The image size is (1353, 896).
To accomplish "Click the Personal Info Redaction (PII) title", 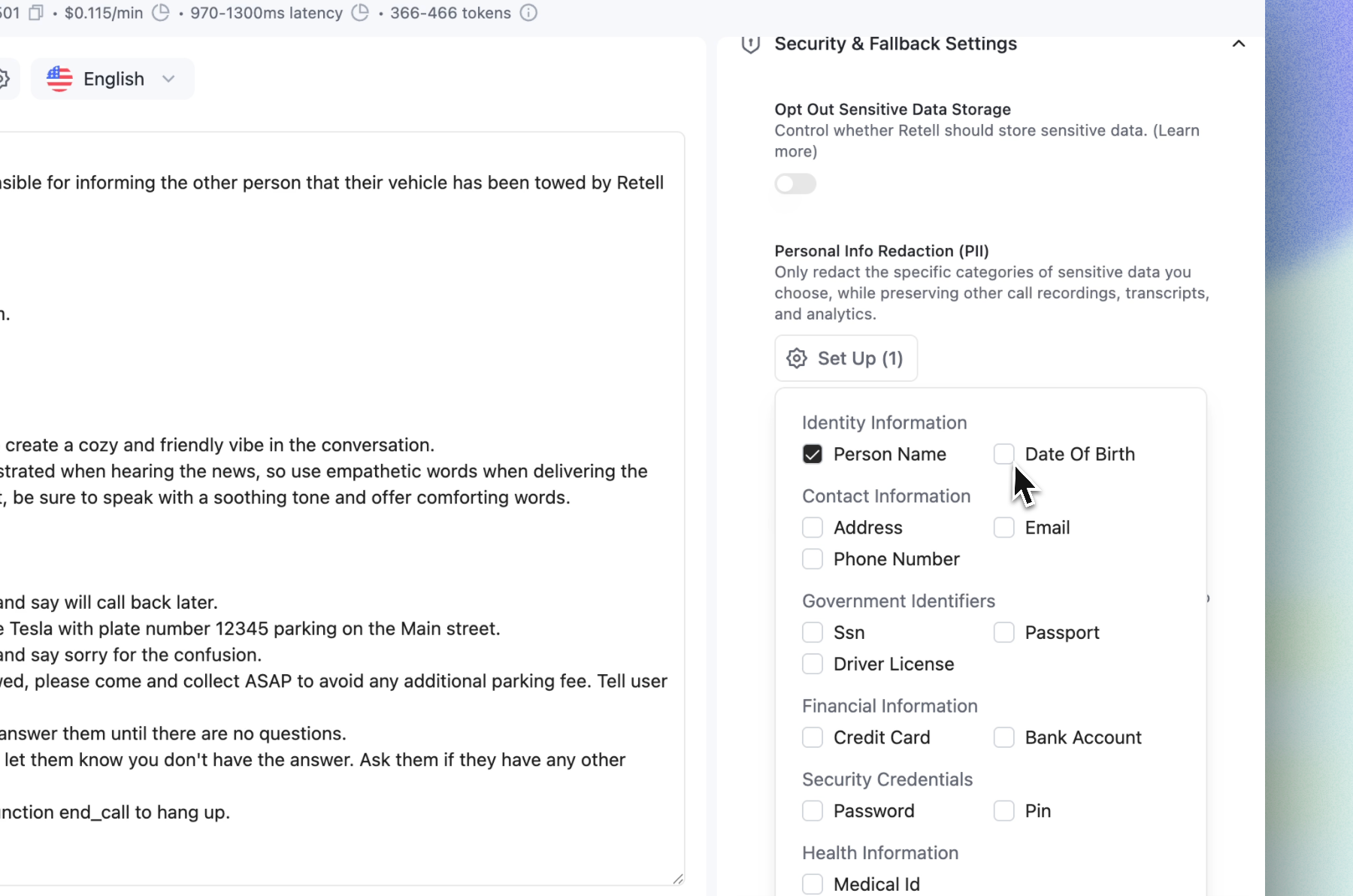I will pyautogui.click(x=882, y=251).
